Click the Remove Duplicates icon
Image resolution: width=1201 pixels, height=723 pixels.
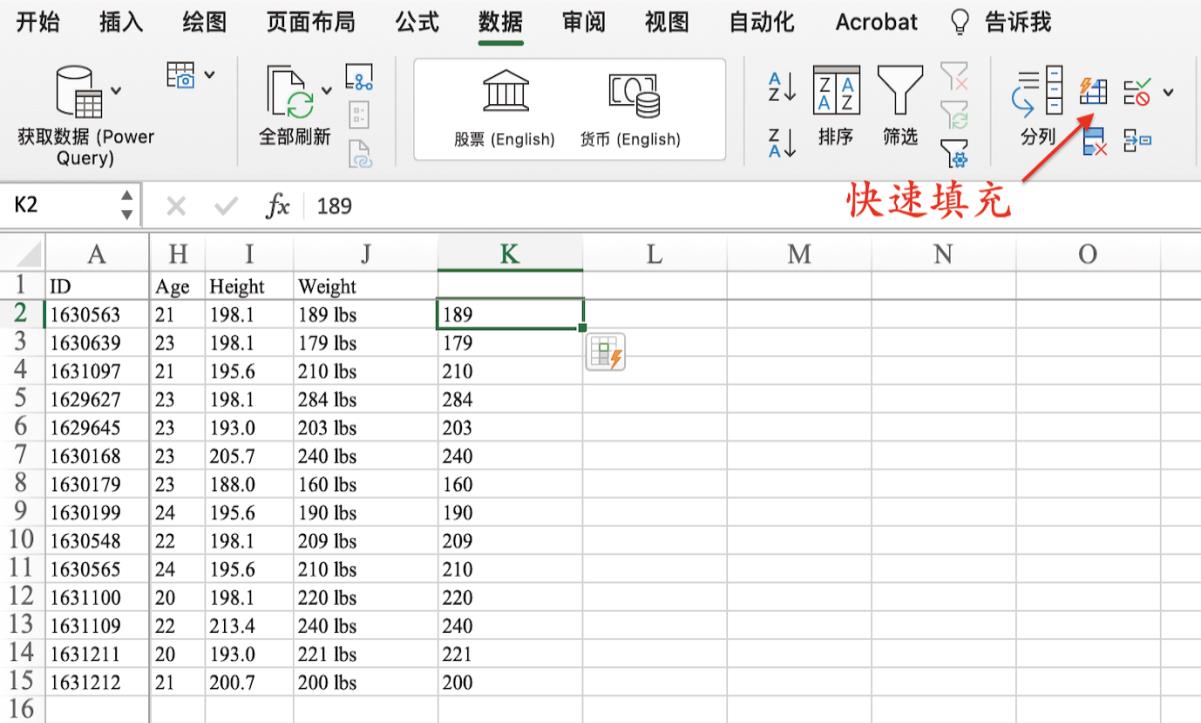click(x=1095, y=141)
